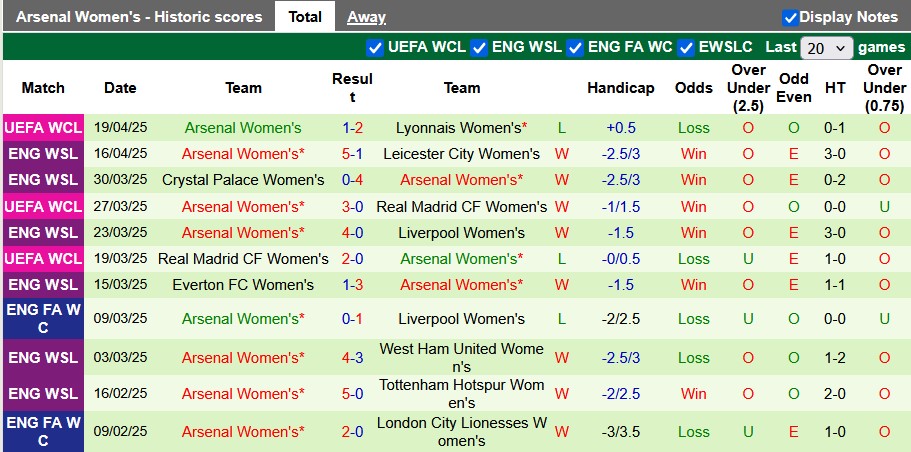Uncheck the ENG WSL filter checkbox
Viewport: 911px width, 452px height.
click(479, 47)
